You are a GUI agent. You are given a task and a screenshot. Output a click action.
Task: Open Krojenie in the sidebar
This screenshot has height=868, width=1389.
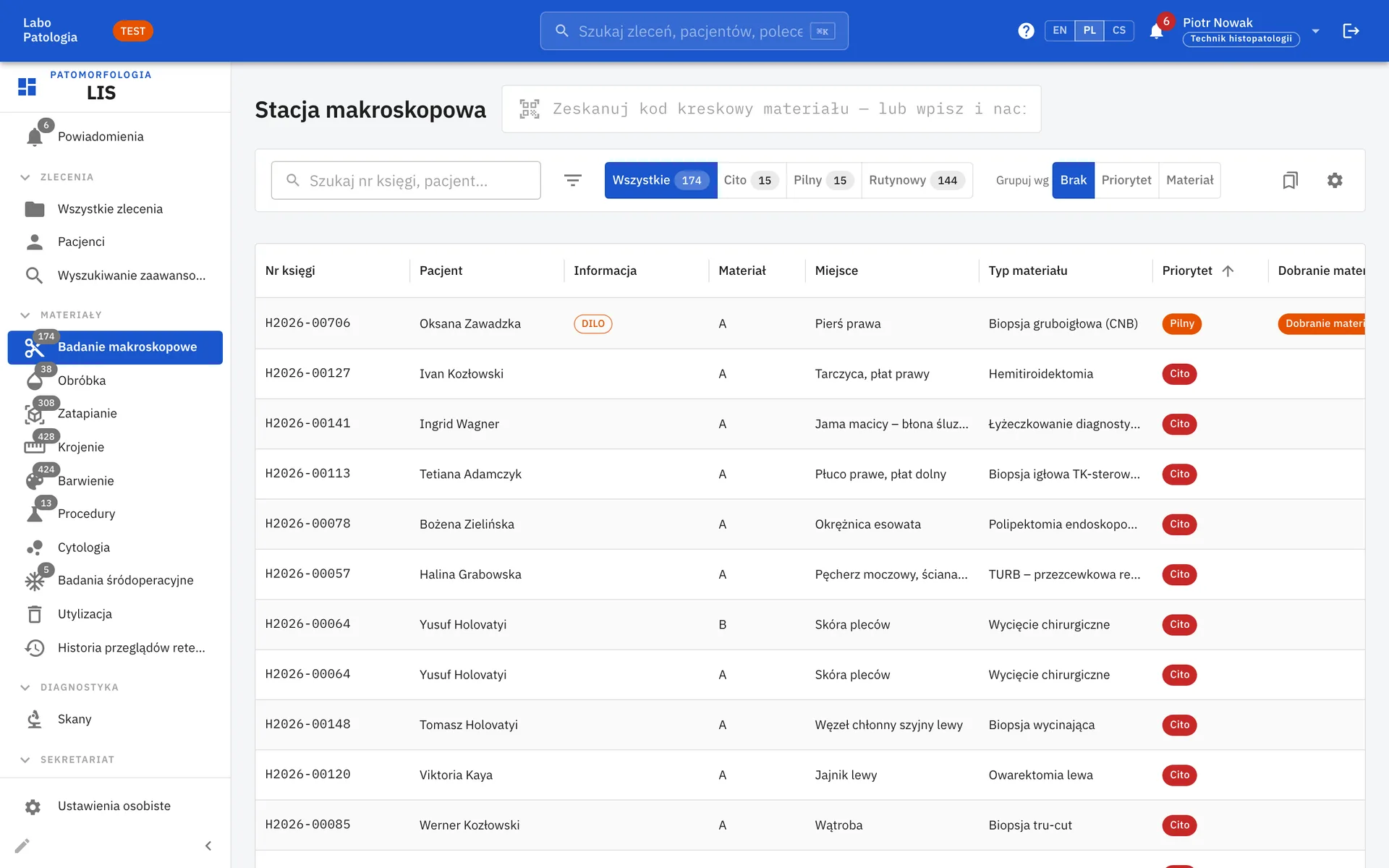point(115,447)
